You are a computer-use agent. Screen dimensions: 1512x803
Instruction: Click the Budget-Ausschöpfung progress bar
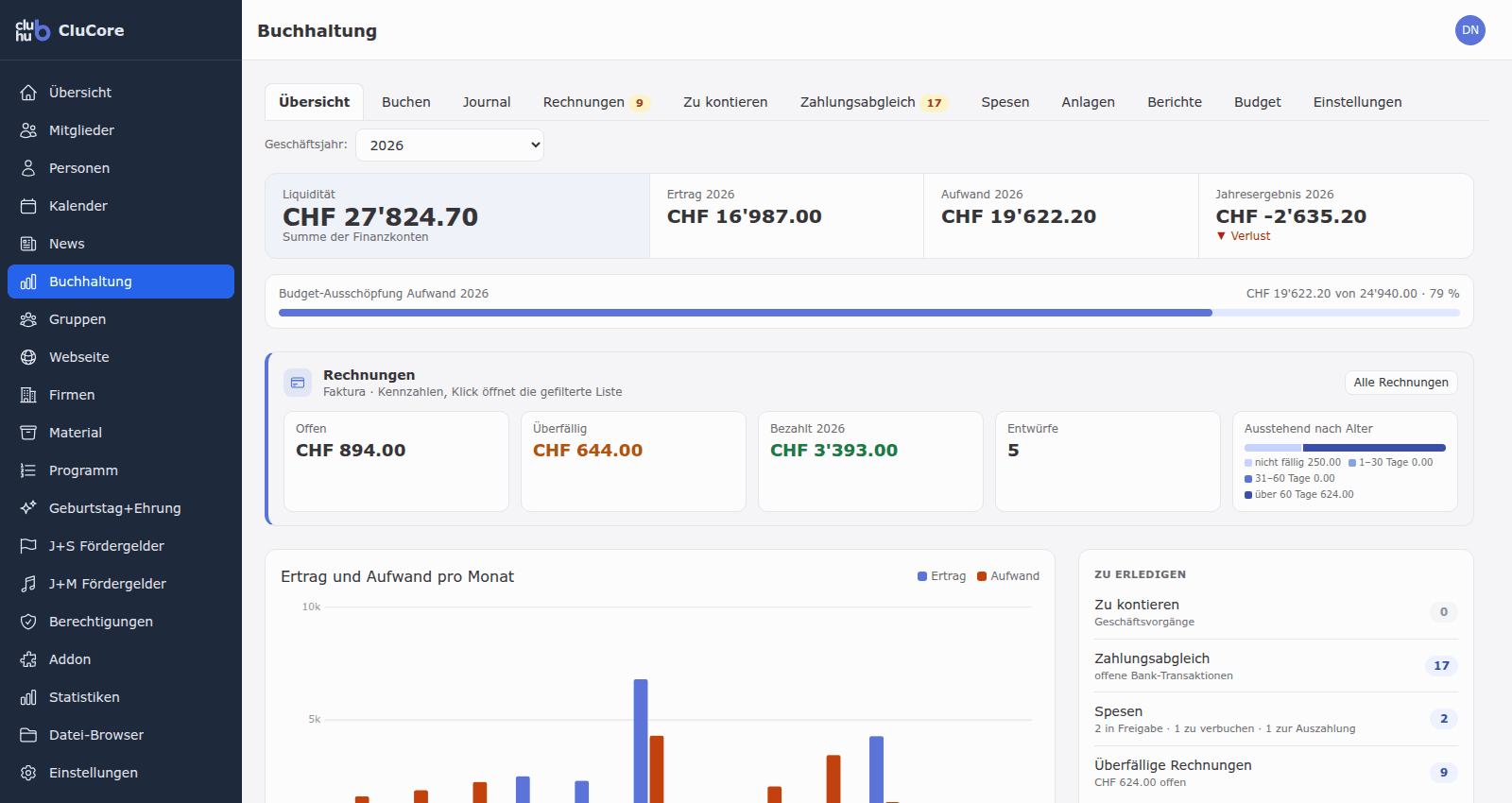point(869,313)
